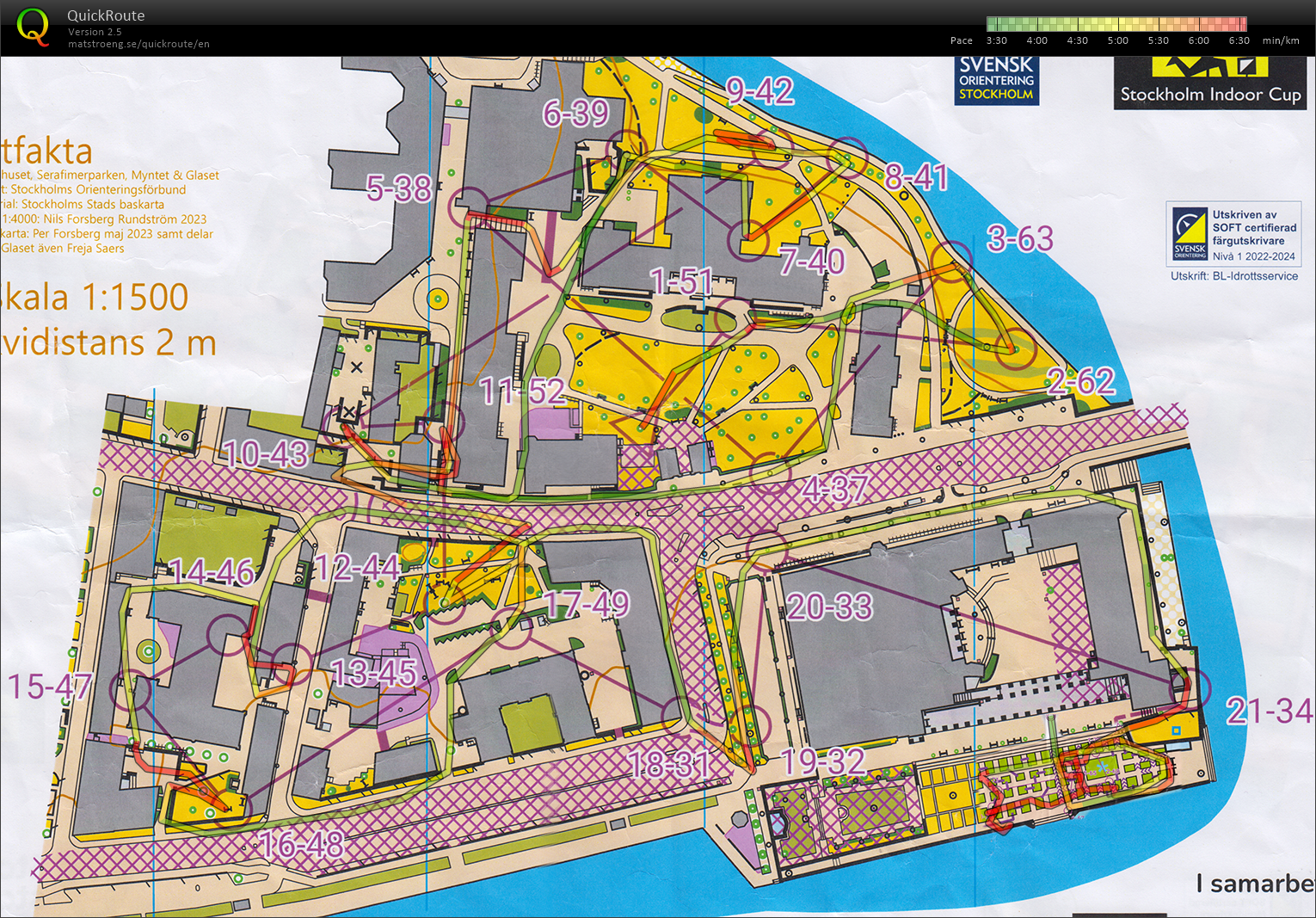Click the 5:00 pace value

click(1117, 40)
